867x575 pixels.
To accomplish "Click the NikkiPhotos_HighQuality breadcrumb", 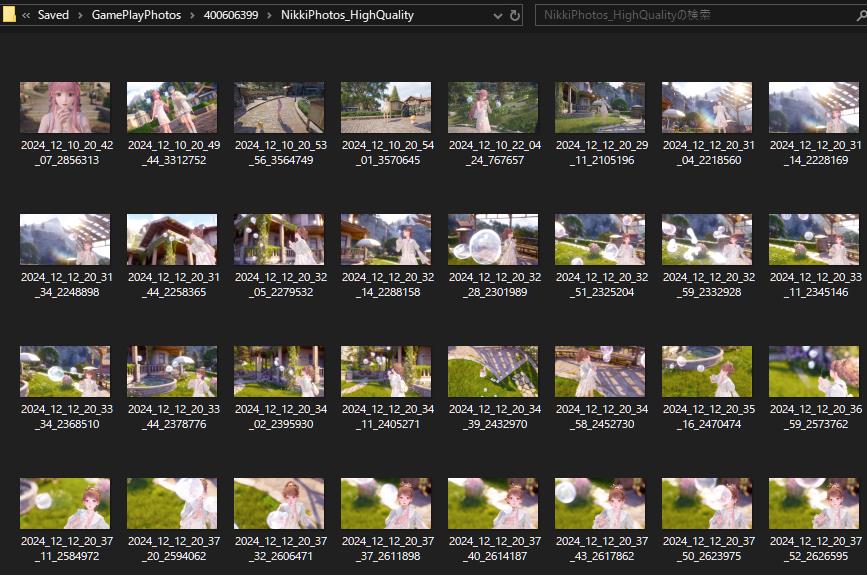I will click(347, 15).
